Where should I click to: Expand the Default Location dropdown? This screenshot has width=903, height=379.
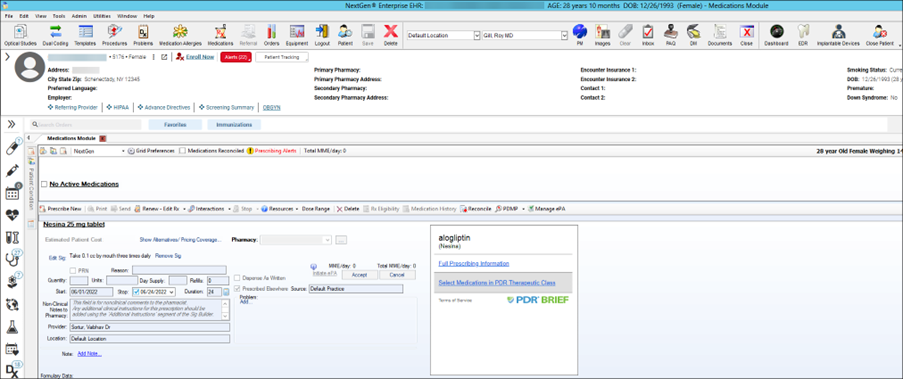[477, 35]
